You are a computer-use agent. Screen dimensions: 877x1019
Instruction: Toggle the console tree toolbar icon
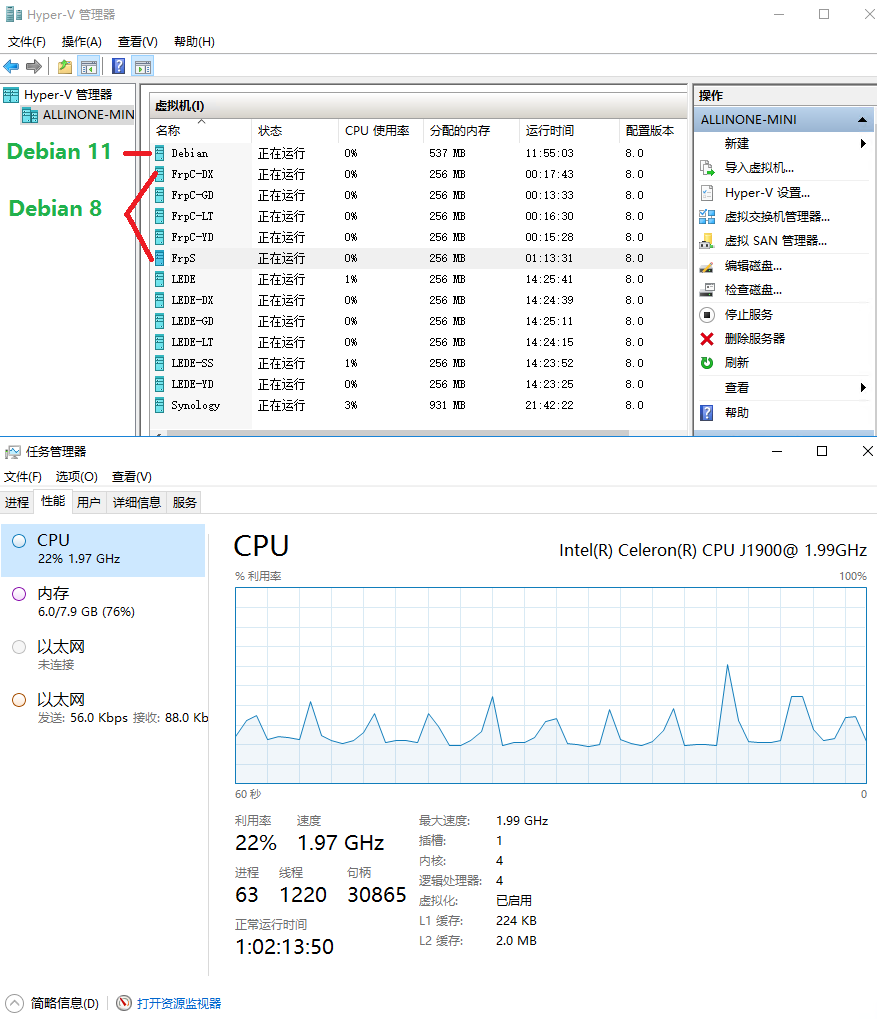point(89,66)
